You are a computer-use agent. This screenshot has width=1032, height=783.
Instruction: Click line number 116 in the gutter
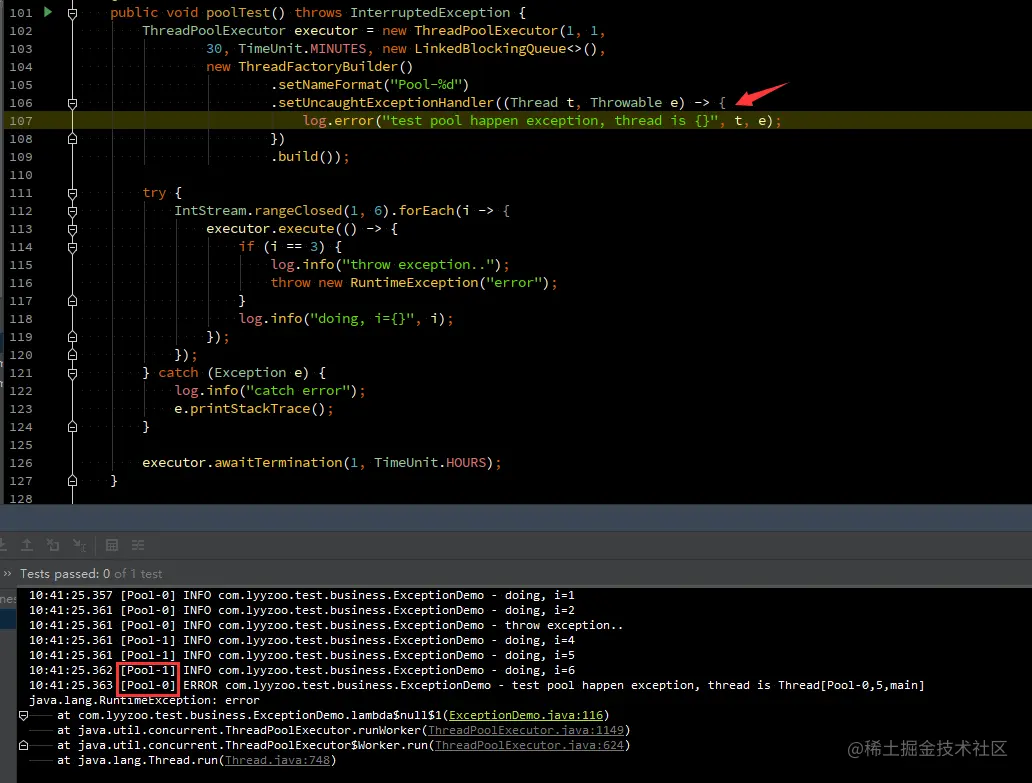coord(21,283)
